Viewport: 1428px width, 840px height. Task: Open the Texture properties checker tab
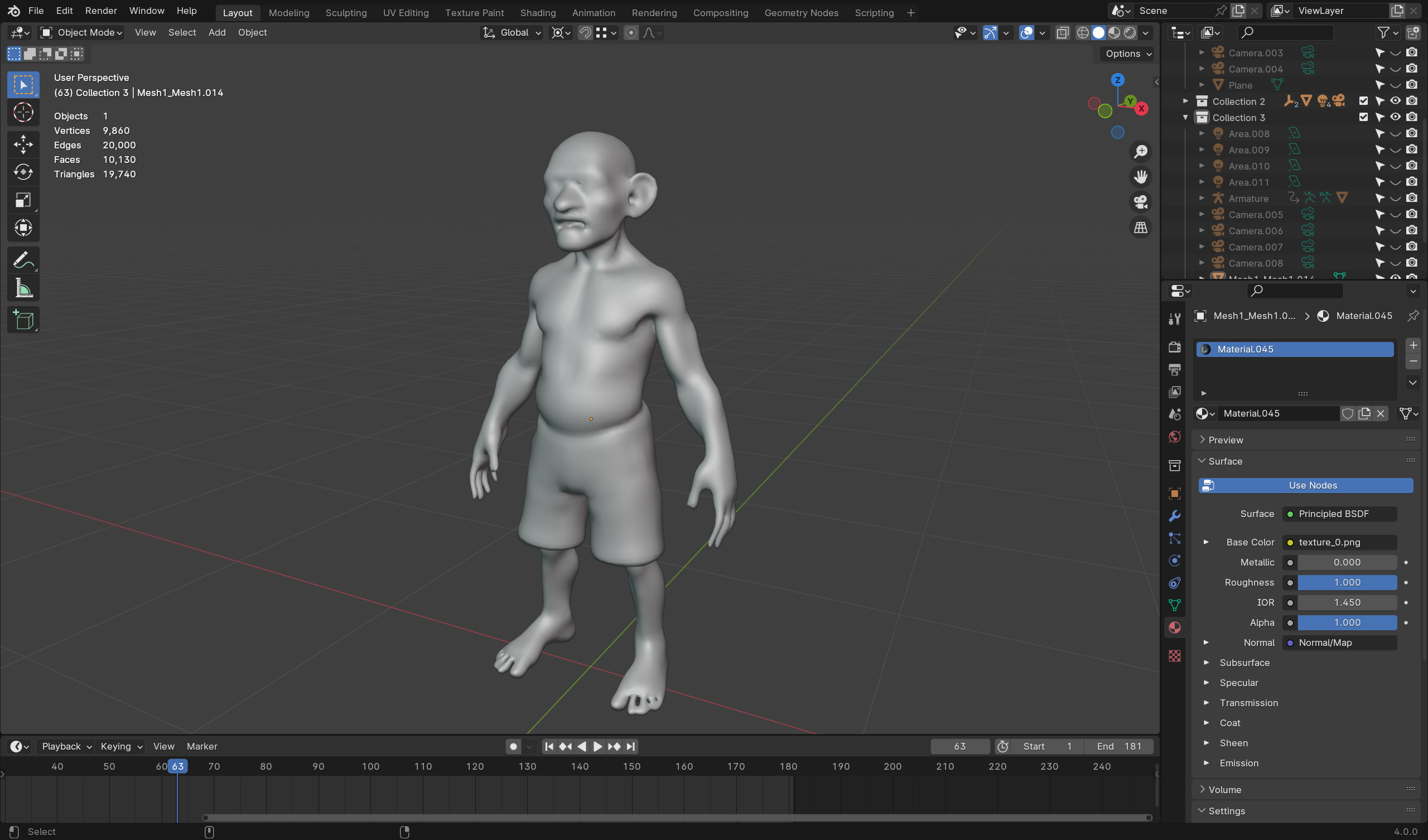tap(1175, 656)
